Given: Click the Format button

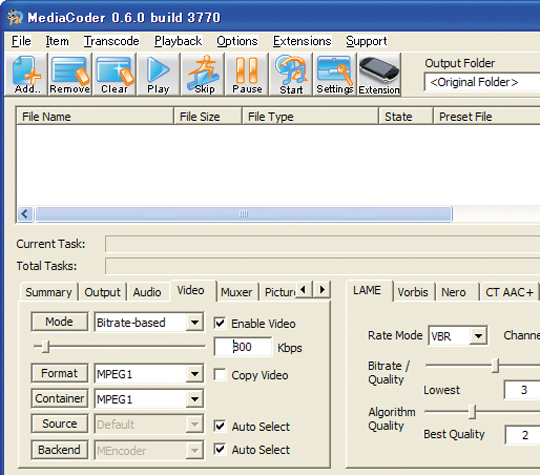Looking at the screenshot, I should [59, 373].
